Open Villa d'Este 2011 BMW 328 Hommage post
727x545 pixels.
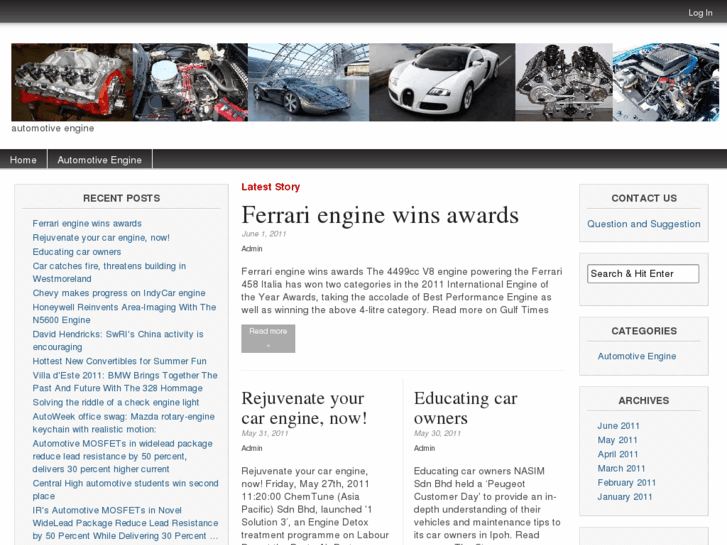coord(125,382)
